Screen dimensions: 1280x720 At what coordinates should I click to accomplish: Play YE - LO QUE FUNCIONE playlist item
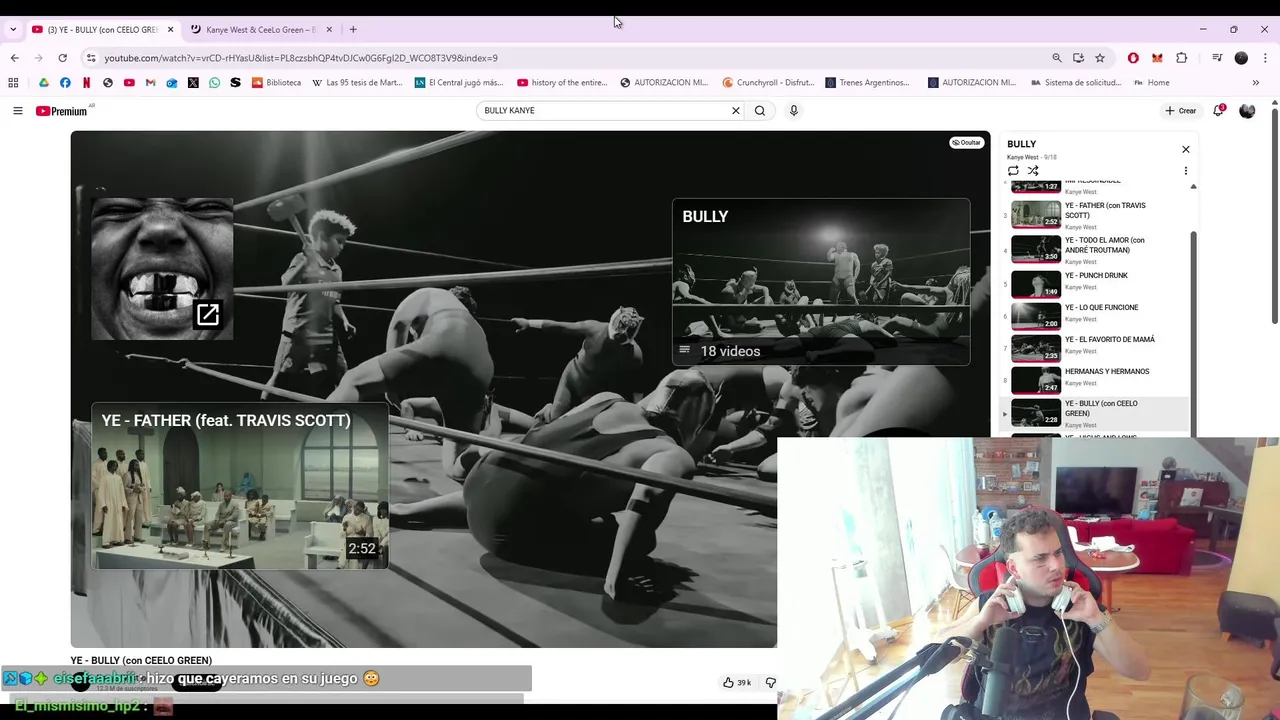[1095, 315]
